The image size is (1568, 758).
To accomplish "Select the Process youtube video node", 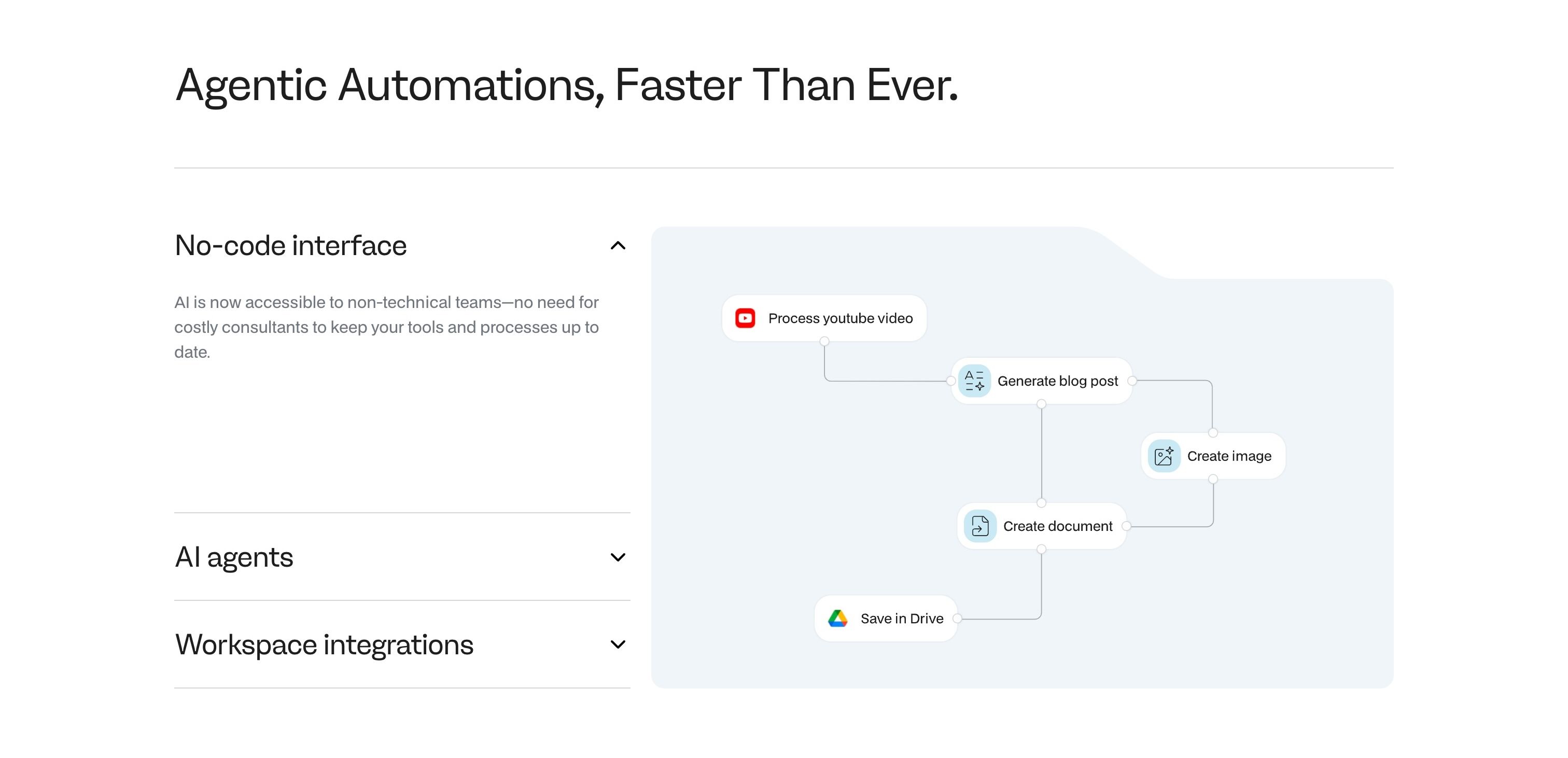I will (x=824, y=318).
